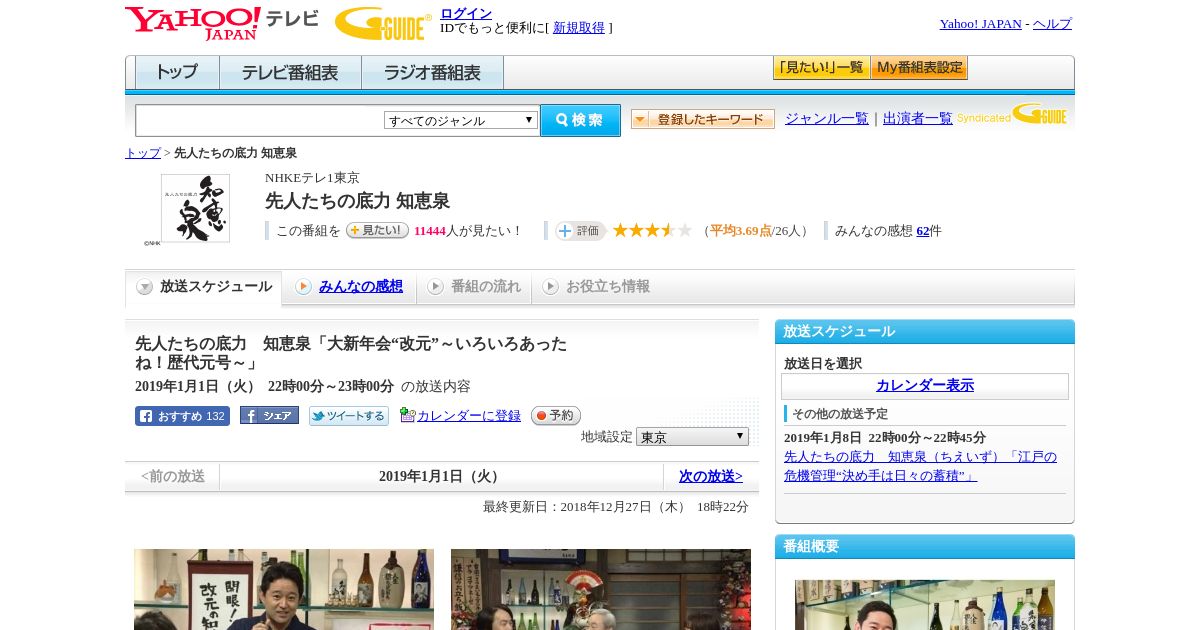Open the 江戸の危機管理 upcoming broadcast link
The height and width of the screenshot is (630, 1200).
tap(920, 466)
